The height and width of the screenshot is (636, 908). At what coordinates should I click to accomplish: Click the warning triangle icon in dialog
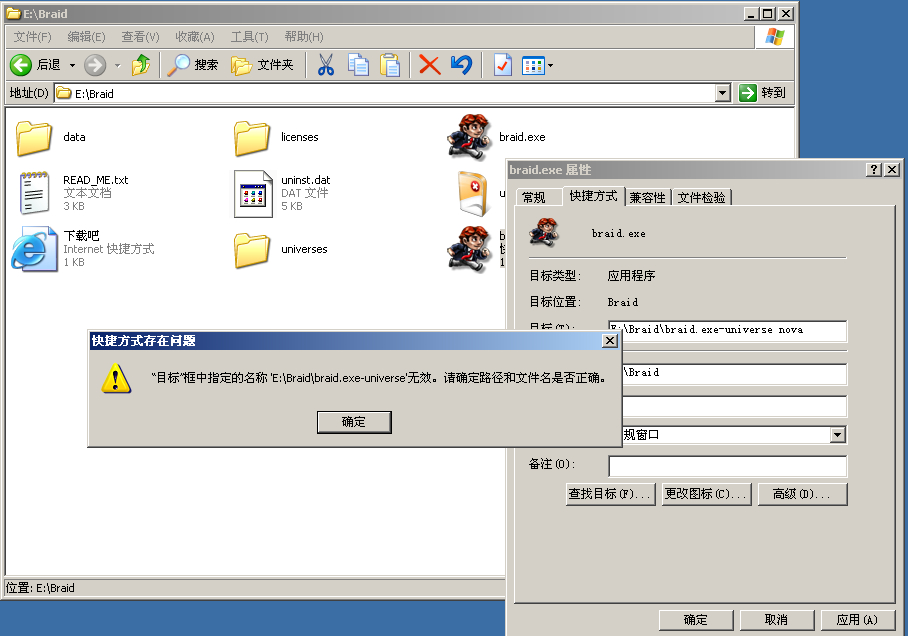pos(116,378)
